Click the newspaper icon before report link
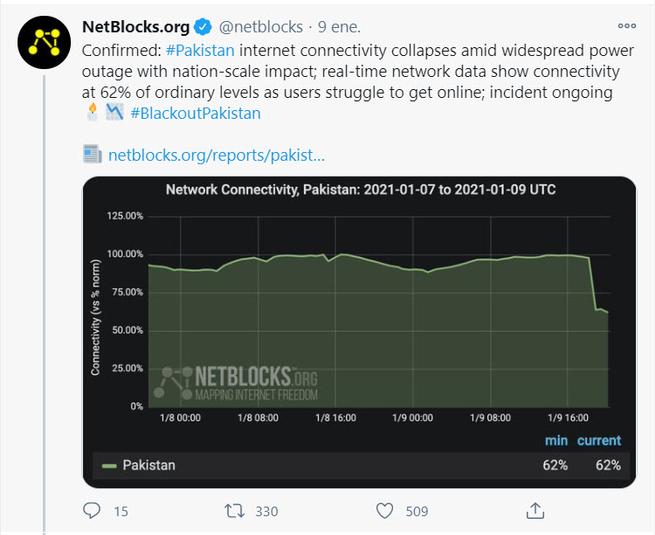The height and width of the screenshot is (535, 655). tap(92, 155)
